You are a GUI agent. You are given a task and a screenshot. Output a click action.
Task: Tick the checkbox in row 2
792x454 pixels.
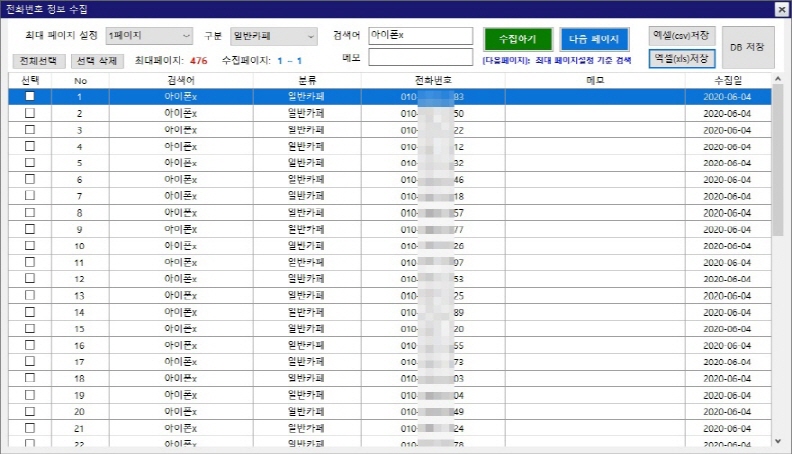[30, 113]
